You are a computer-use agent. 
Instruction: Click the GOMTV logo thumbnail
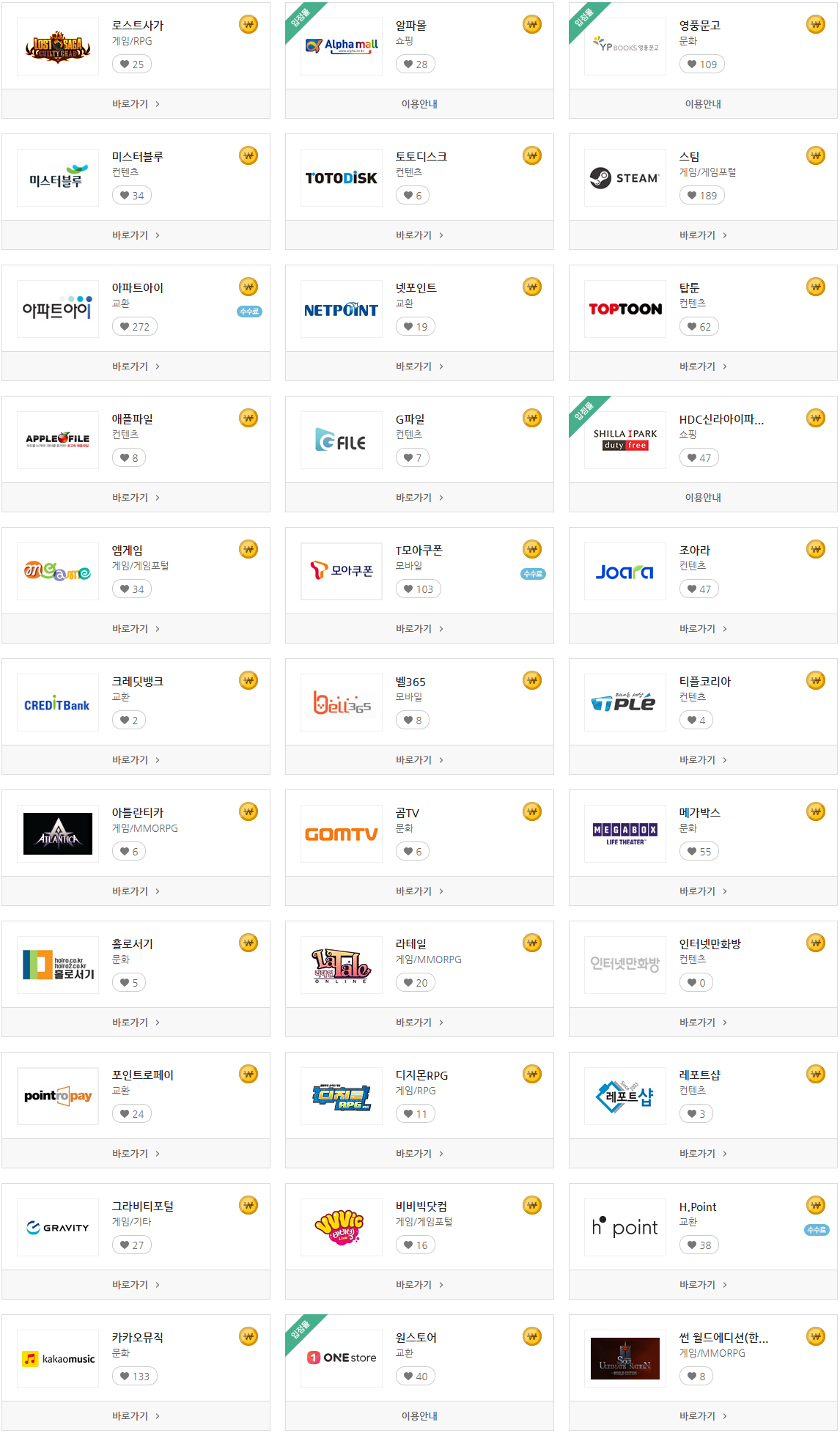pyautogui.click(x=342, y=834)
